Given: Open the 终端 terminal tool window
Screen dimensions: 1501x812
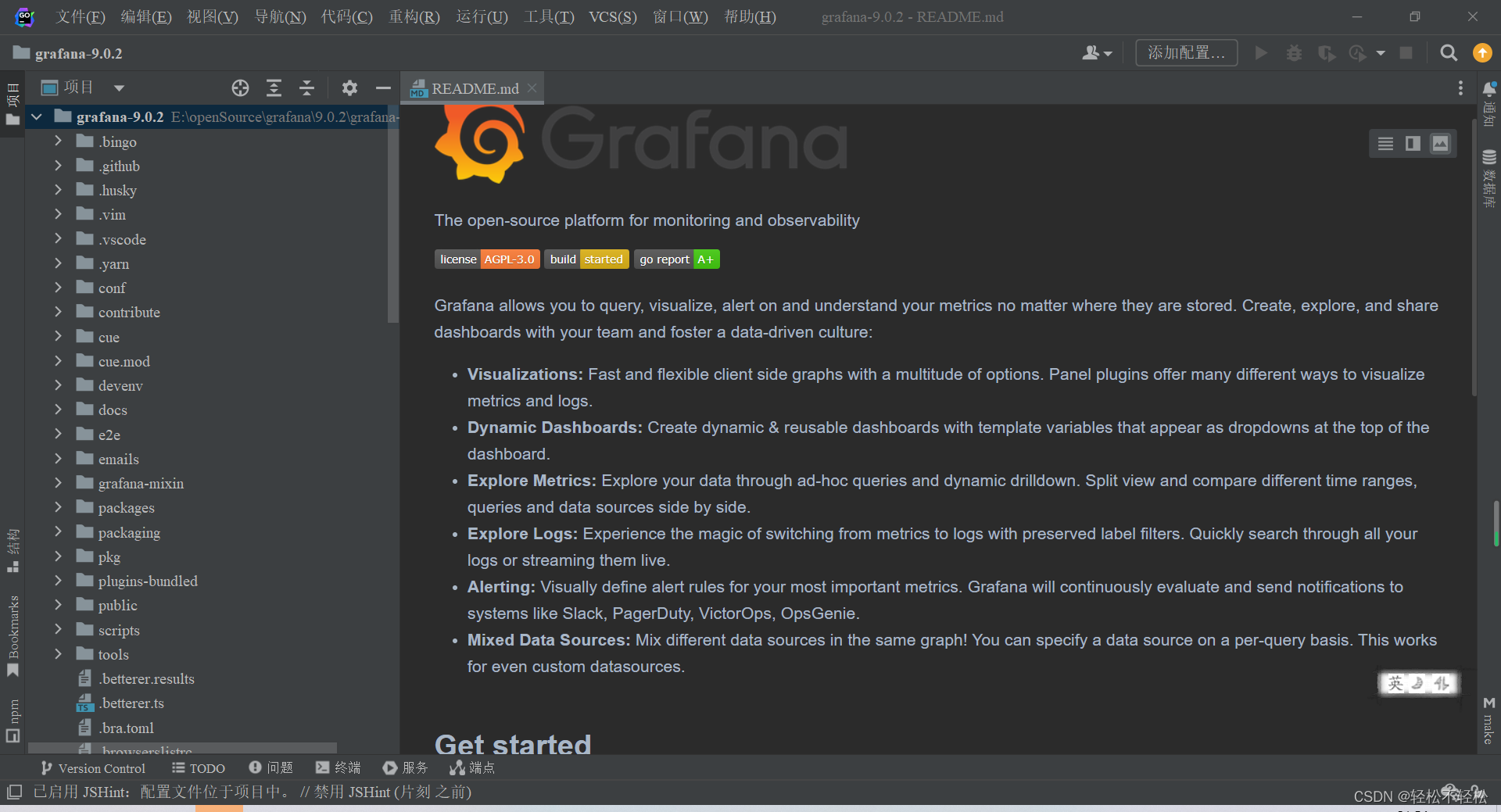Looking at the screenshot, I should [338, 768].
